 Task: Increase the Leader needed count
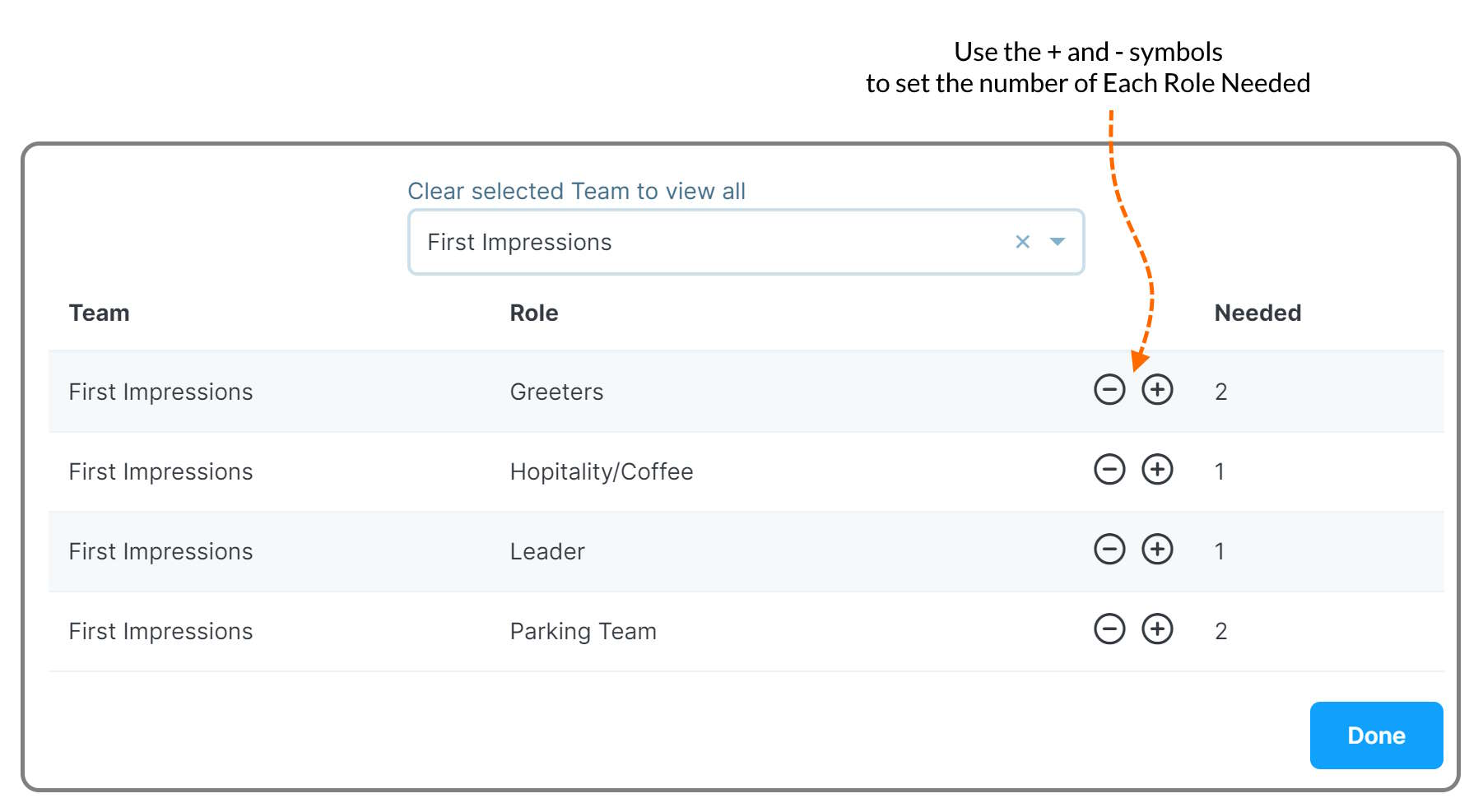[x=1157, y=550]
